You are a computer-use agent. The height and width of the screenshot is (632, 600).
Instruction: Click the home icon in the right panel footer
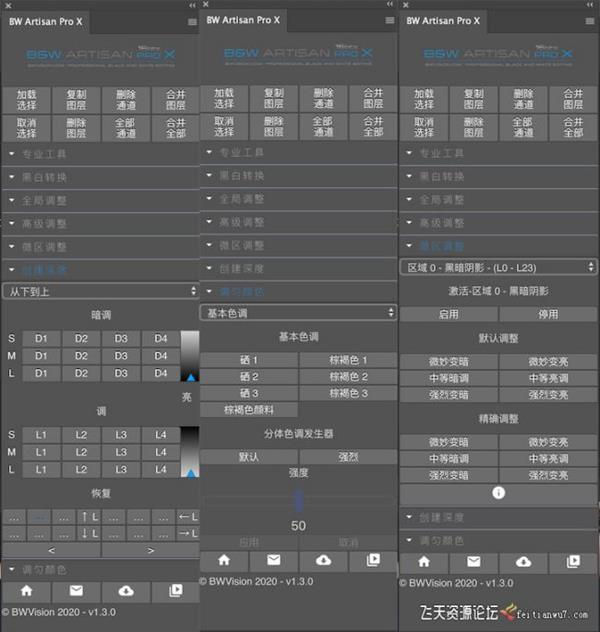point(424,562)
